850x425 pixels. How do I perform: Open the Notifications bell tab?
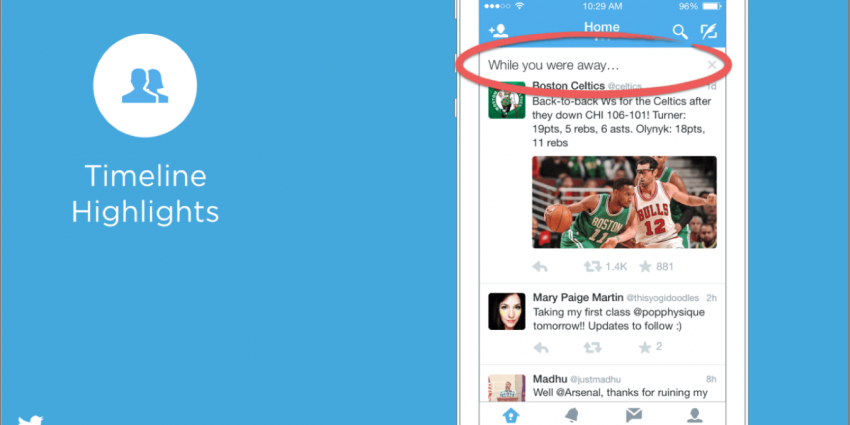[572, 415]
